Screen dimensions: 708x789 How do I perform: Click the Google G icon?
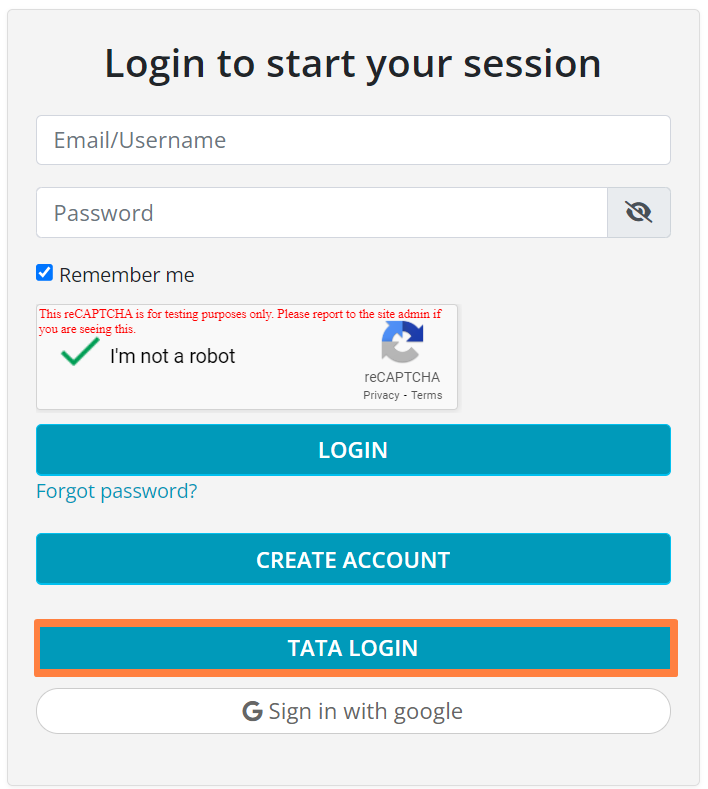pos(252,712)
